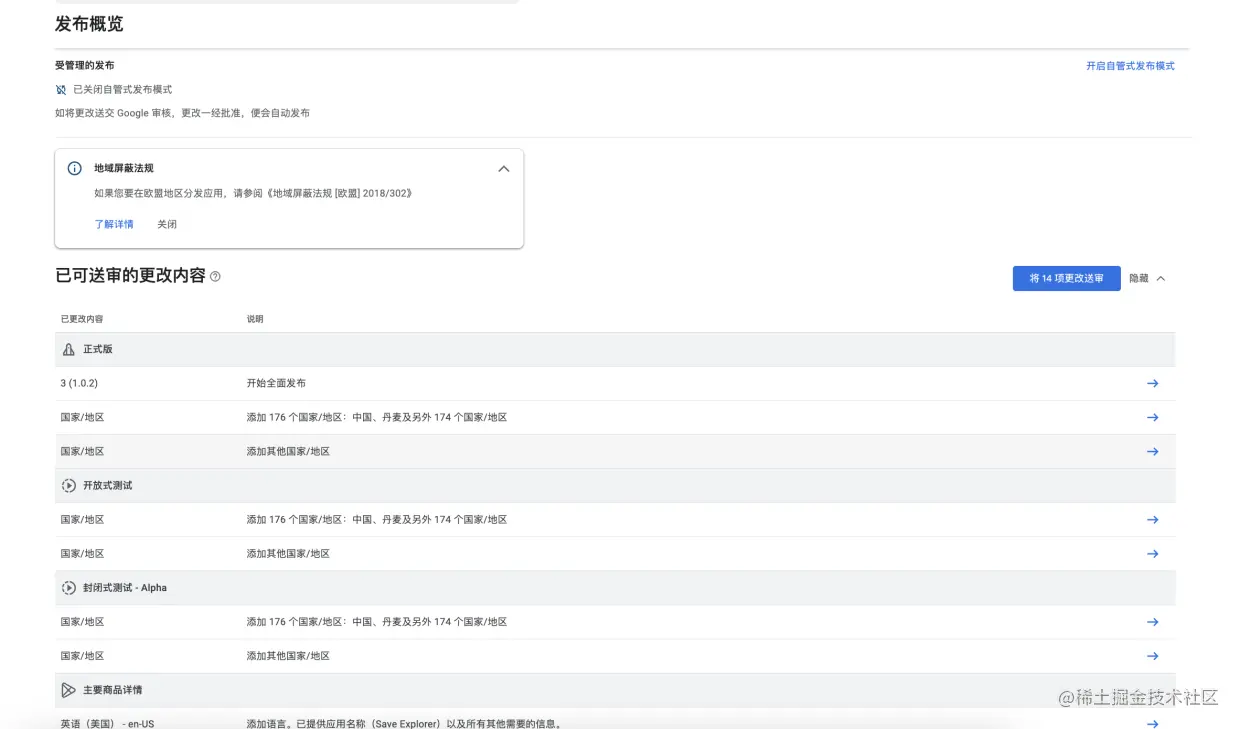The width and height of the screenshot is (1240, 729).
Task: Open arrow for 英语（美国）en-US row
Action: [x=1152, y=723]
